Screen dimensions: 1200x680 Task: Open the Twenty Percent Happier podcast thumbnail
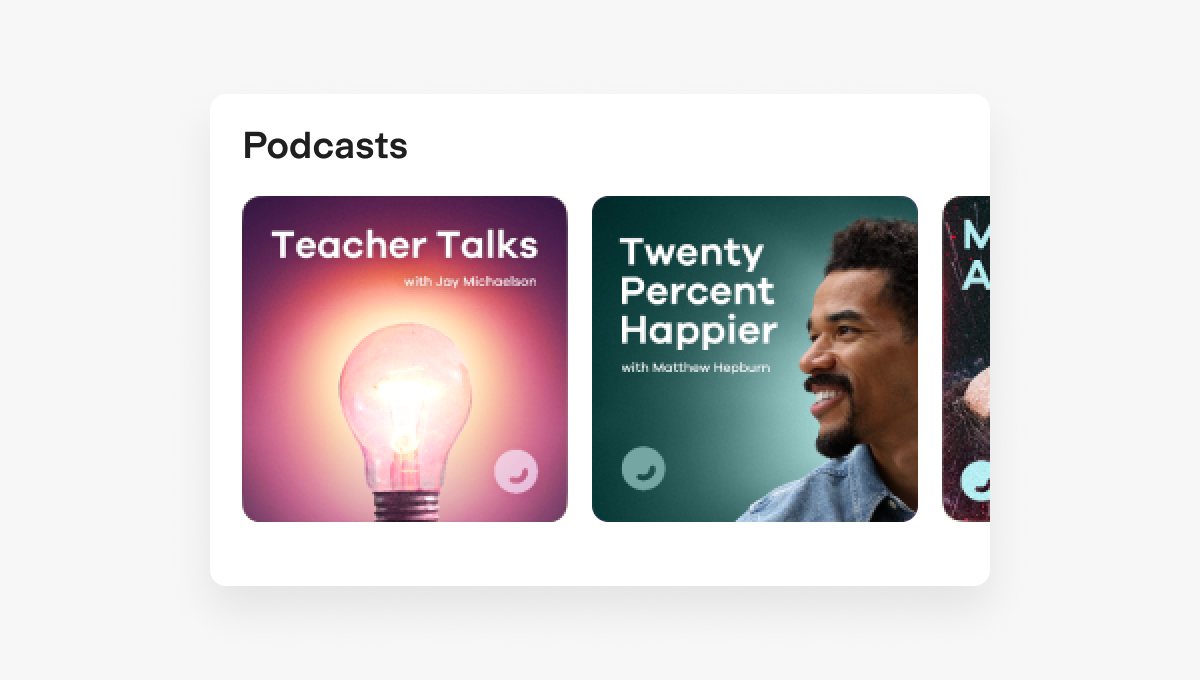(755, 359)
